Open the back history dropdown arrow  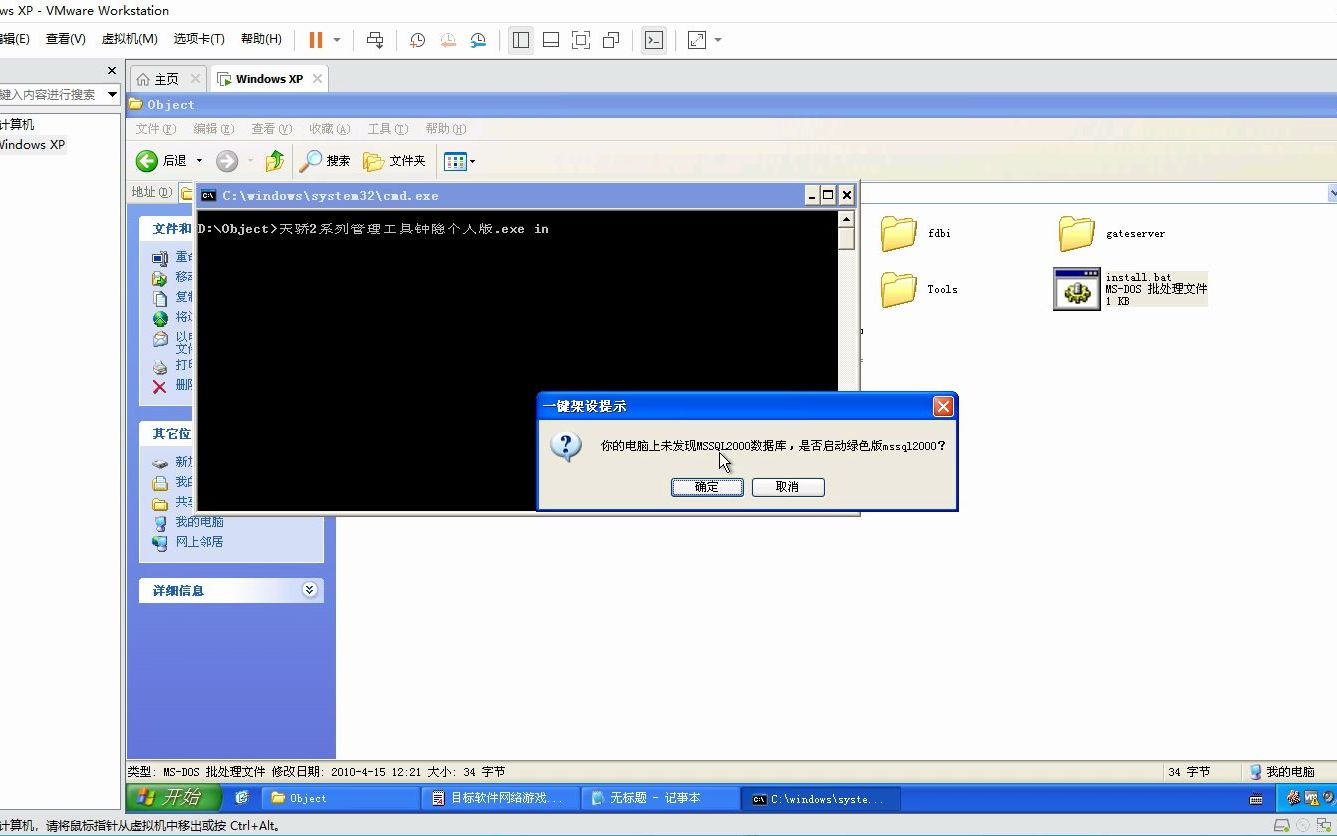click(199, 160)
